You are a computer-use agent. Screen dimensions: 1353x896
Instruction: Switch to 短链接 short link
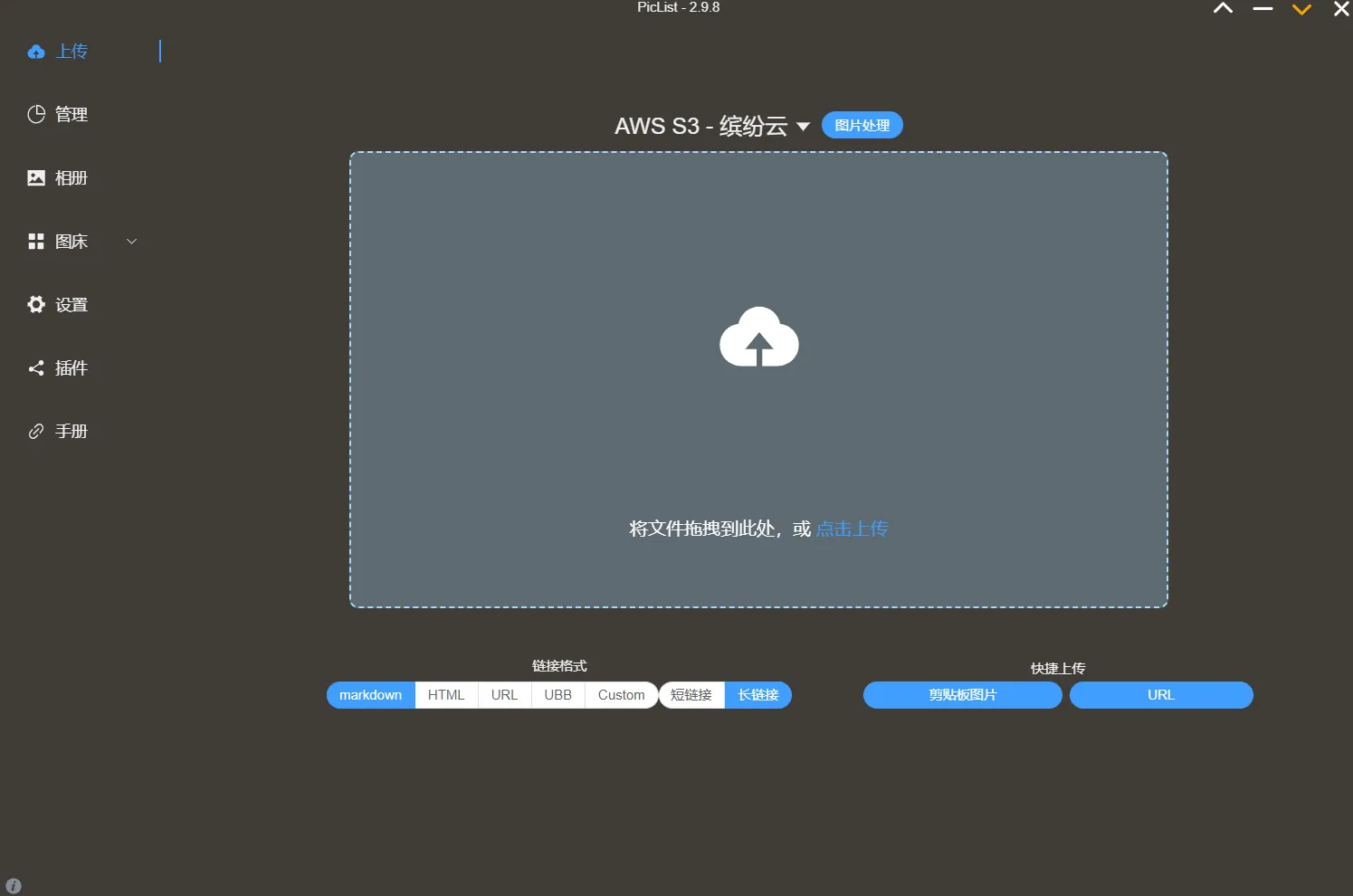691,695
